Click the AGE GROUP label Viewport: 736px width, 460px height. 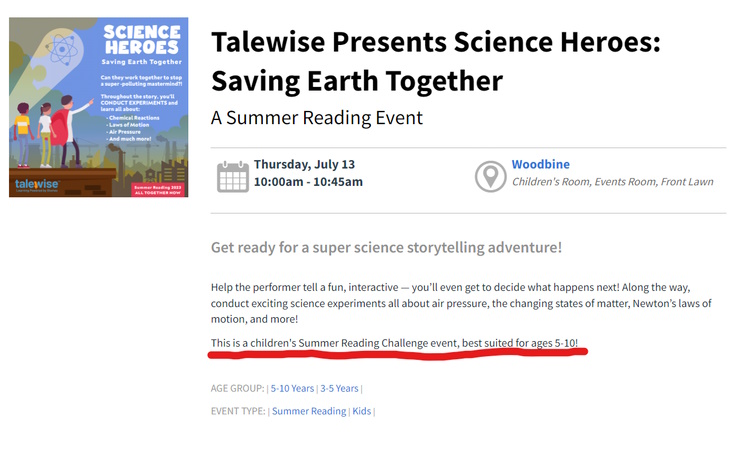click(237, 388)
